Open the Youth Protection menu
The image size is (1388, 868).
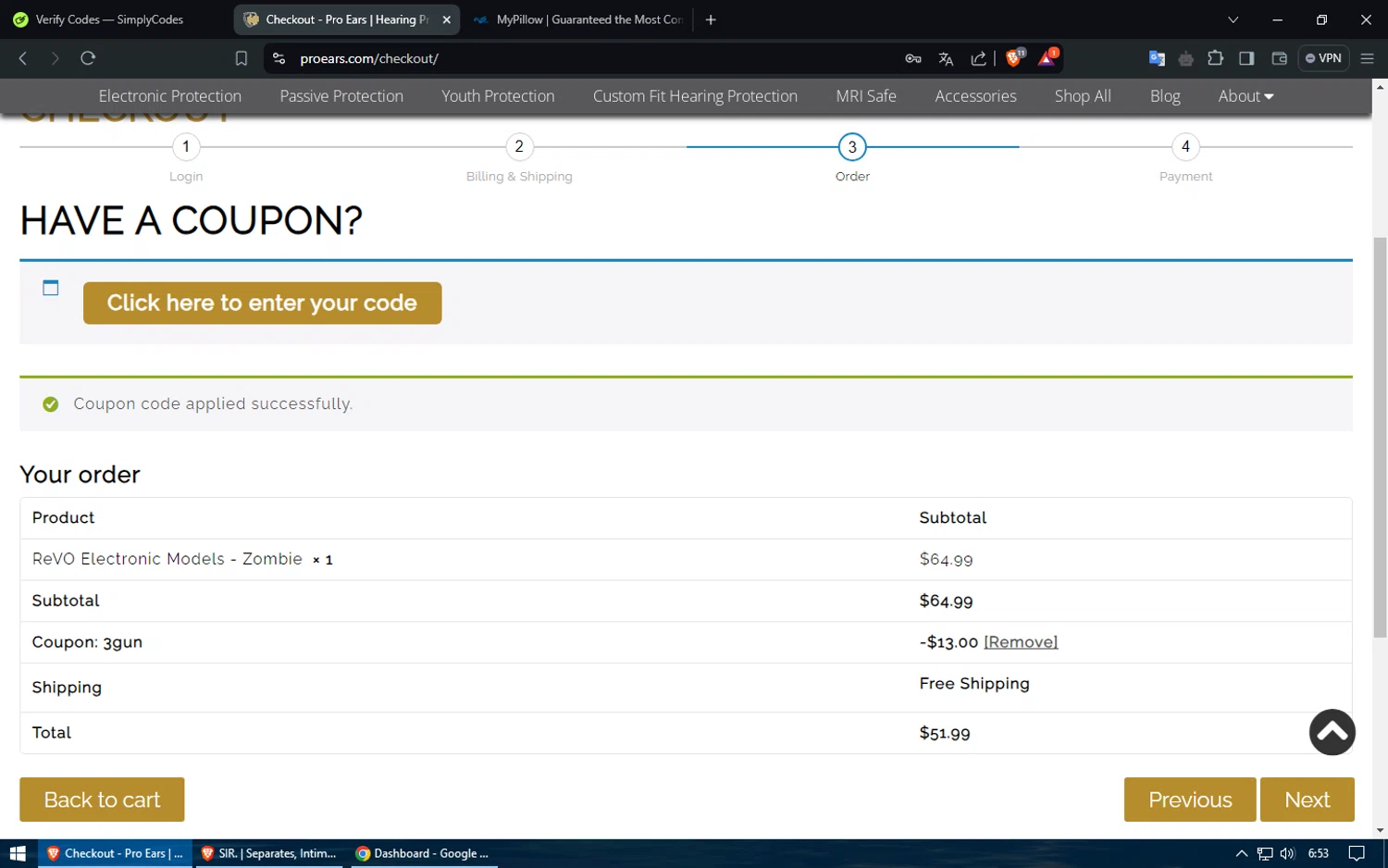498,96
